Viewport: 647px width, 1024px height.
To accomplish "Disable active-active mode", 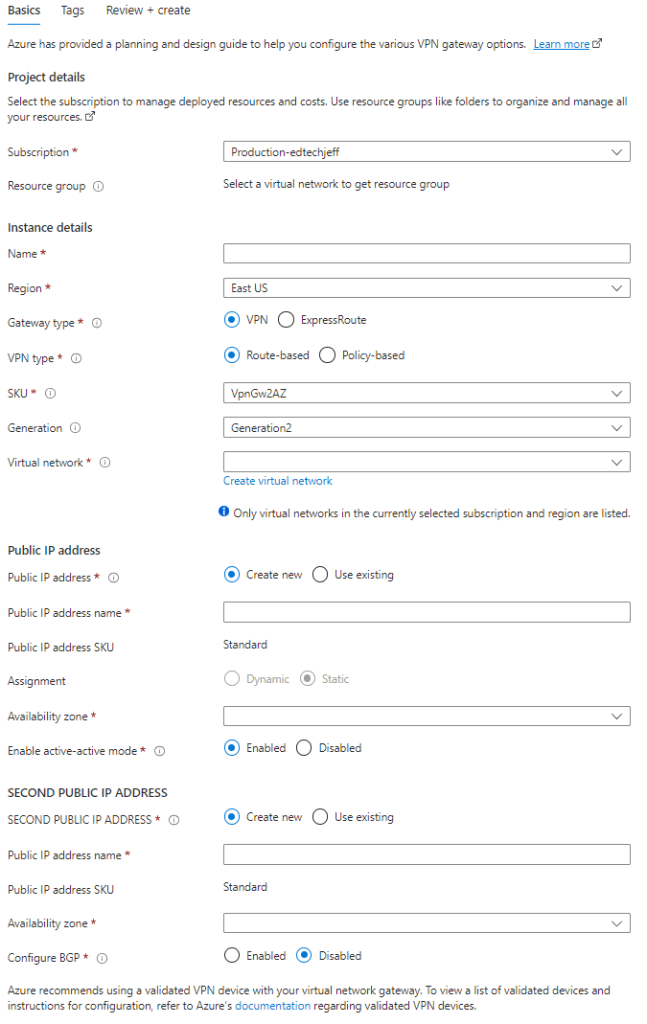I will pos(304,748).
